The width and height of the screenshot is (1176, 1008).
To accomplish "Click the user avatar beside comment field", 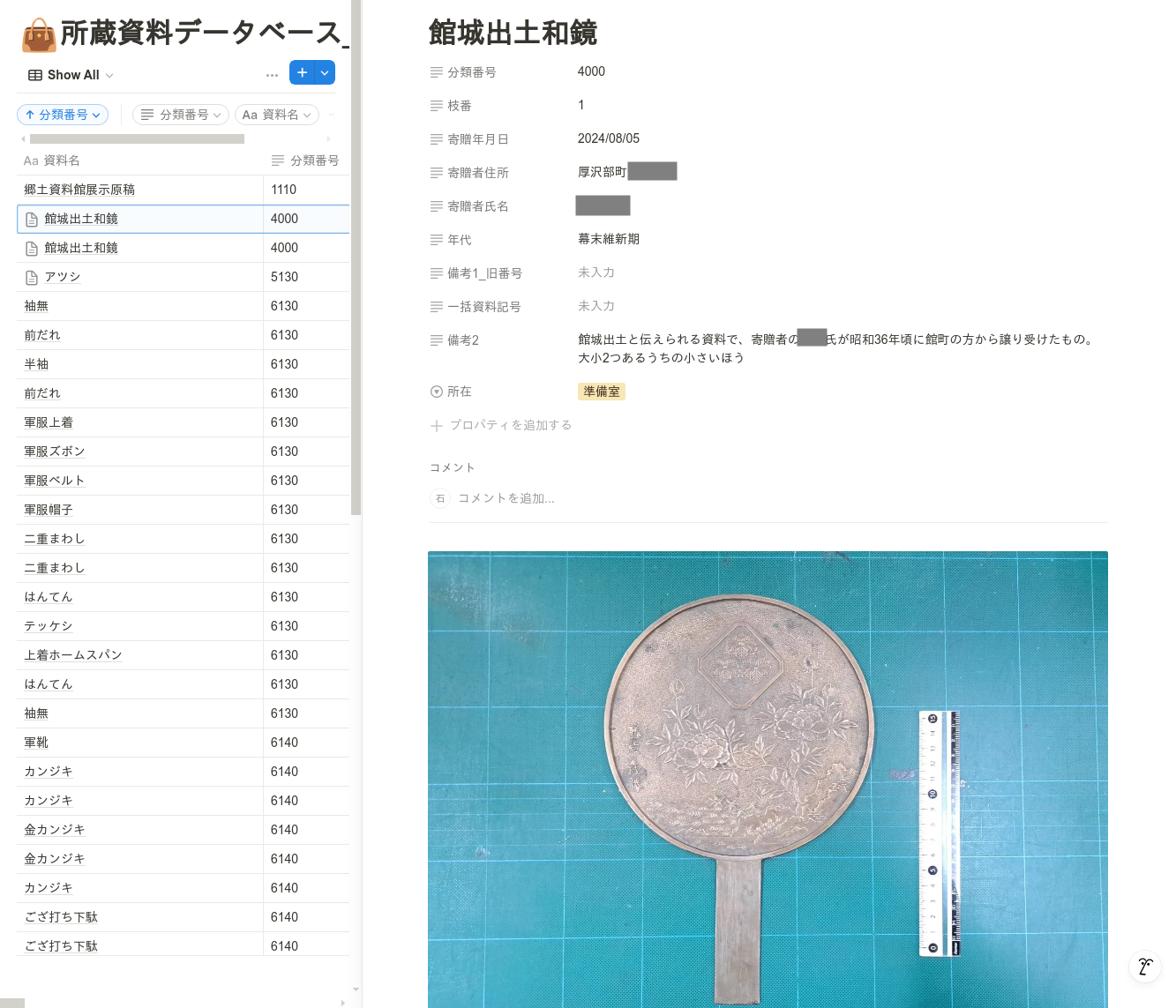I will pyautogui.click(x=440, y=498).
